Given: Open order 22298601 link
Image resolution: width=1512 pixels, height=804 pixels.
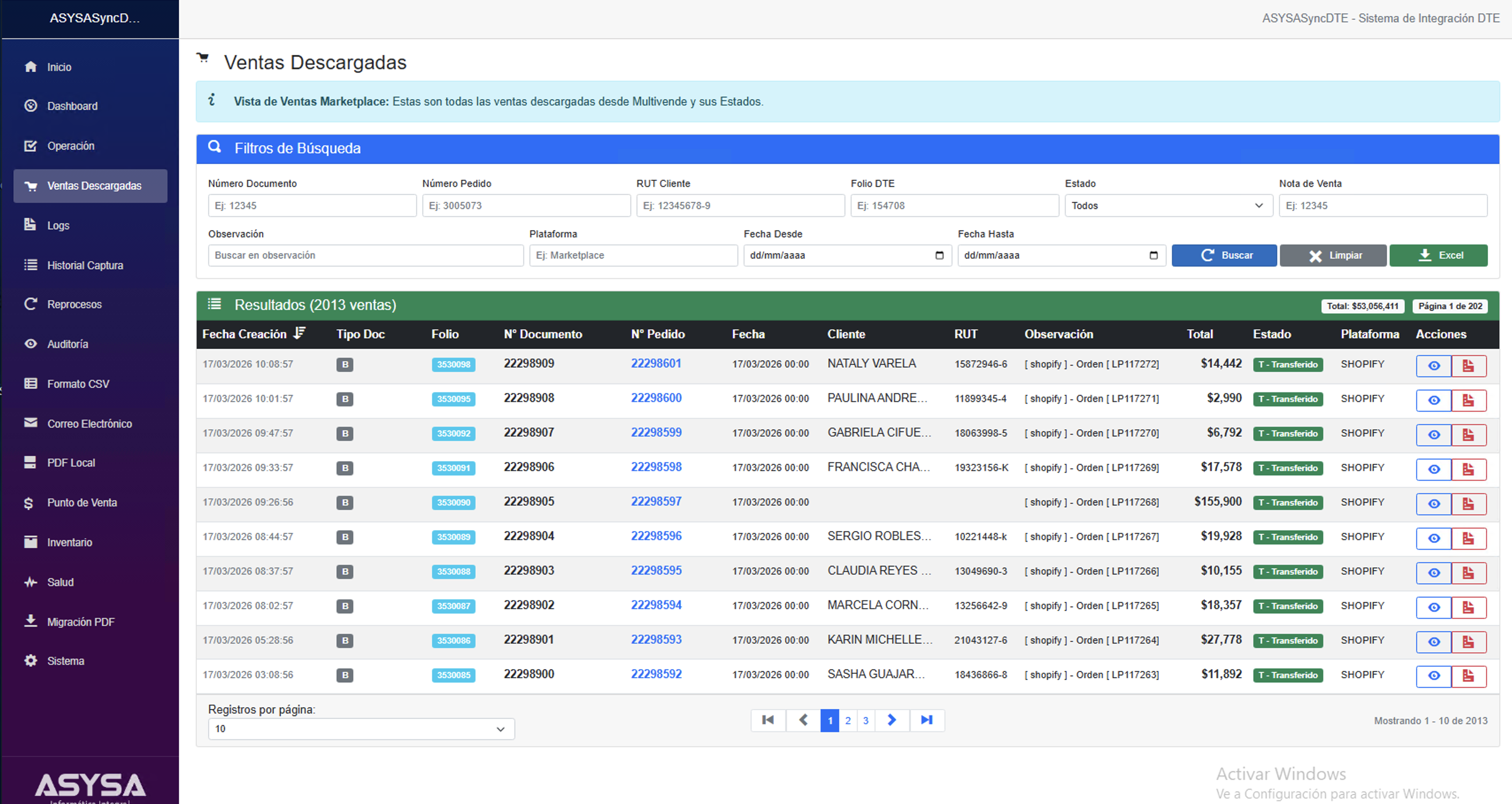Looking at the screenshot, I should [x=656, y=363].
